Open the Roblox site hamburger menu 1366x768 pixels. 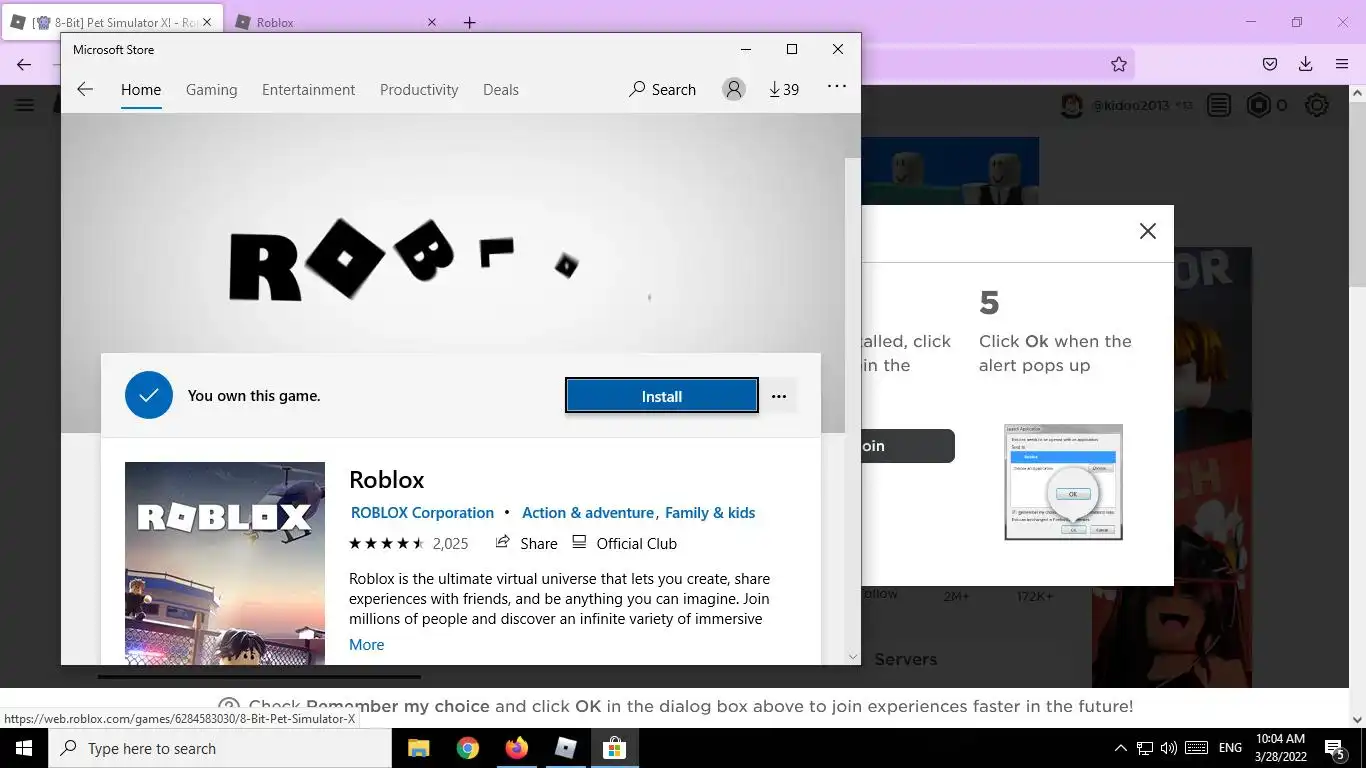(x=25, y=105)
